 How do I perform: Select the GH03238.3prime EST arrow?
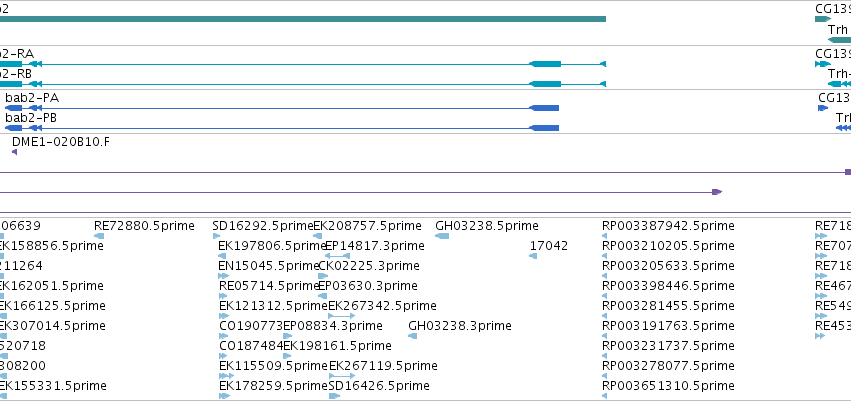coord(412,336)
